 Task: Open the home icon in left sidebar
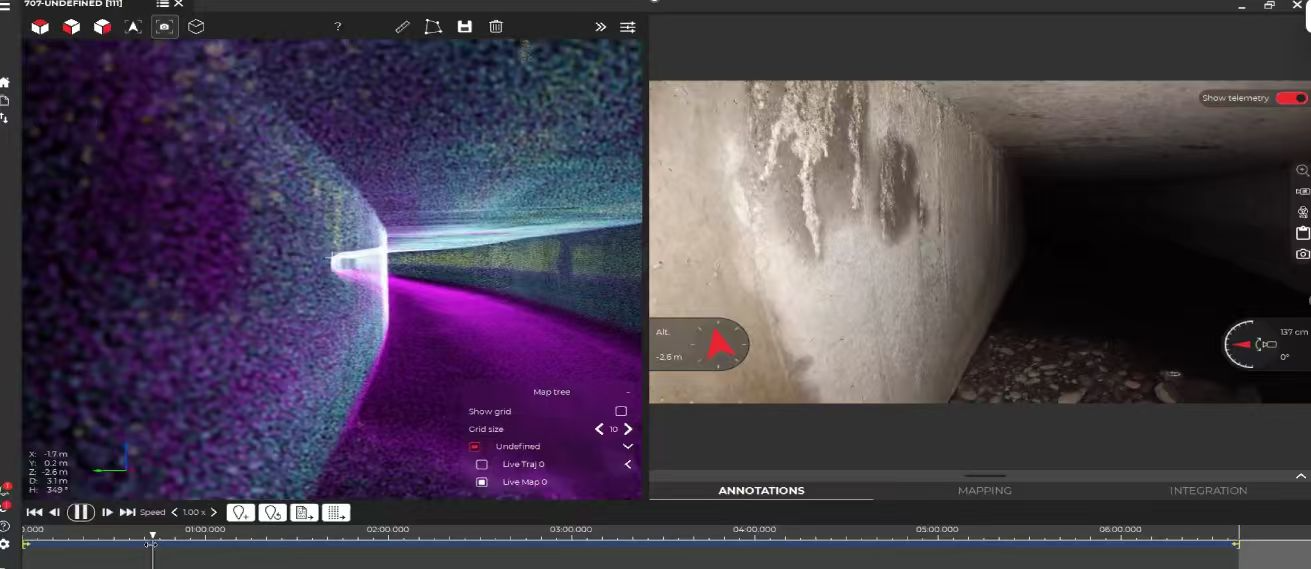click(5, 83)
